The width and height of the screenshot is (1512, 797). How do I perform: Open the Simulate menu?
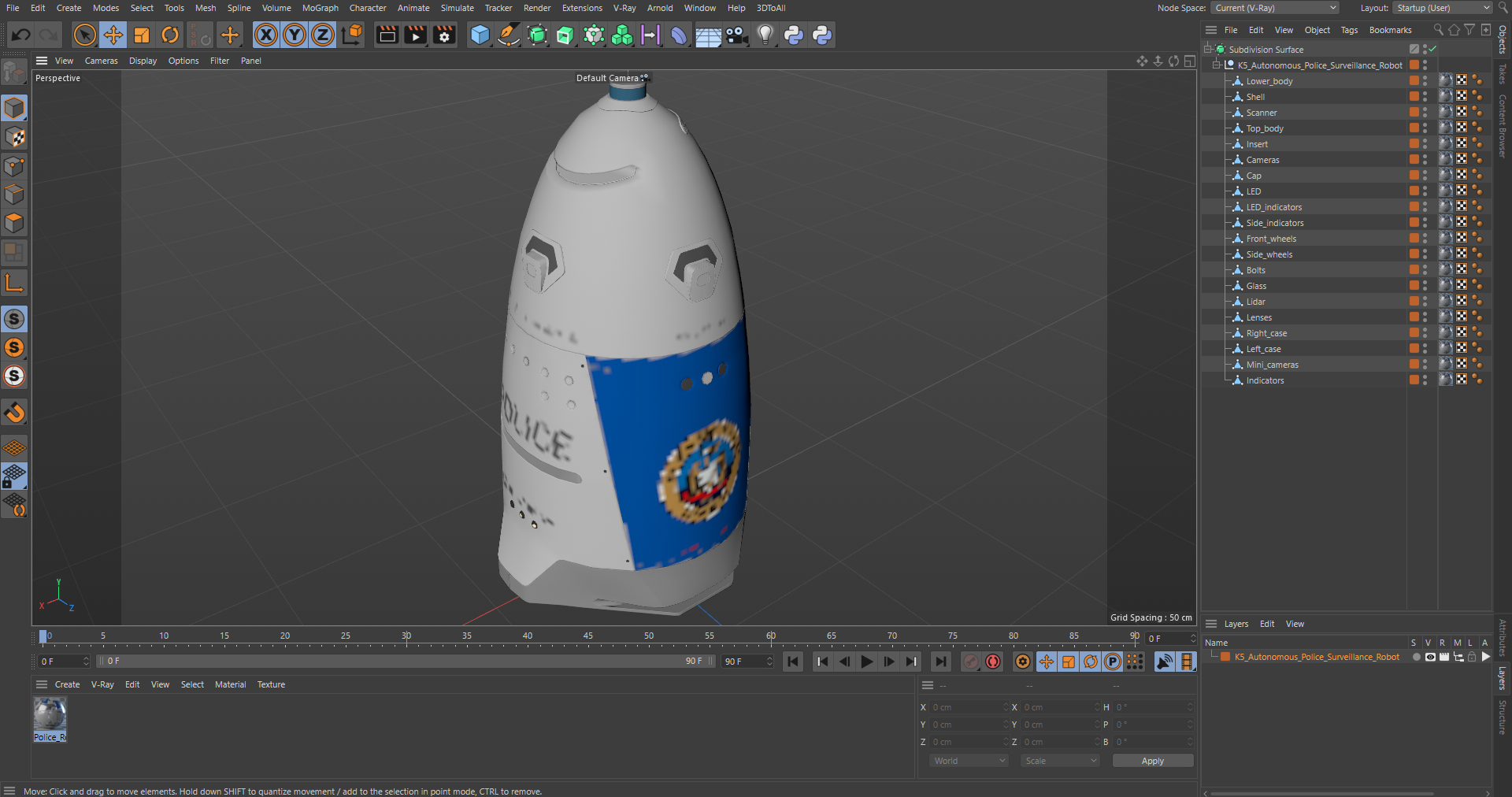pyautogui.click(x=457, y=8)
